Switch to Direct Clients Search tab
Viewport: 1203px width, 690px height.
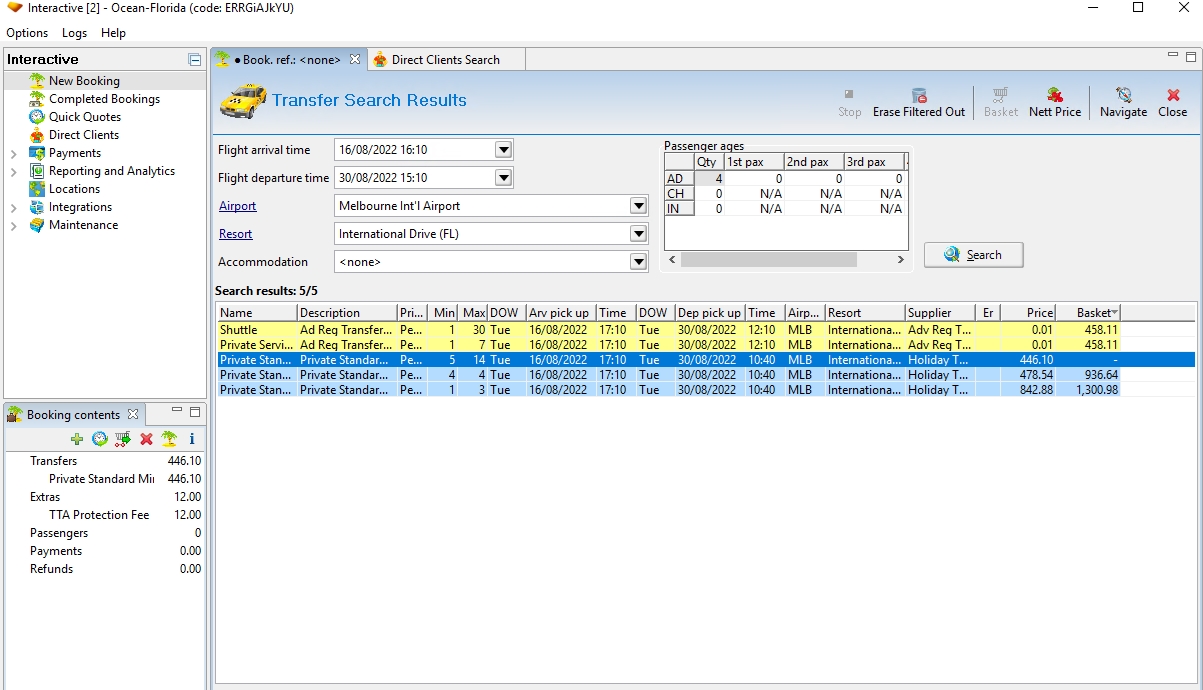pos(445,60)
